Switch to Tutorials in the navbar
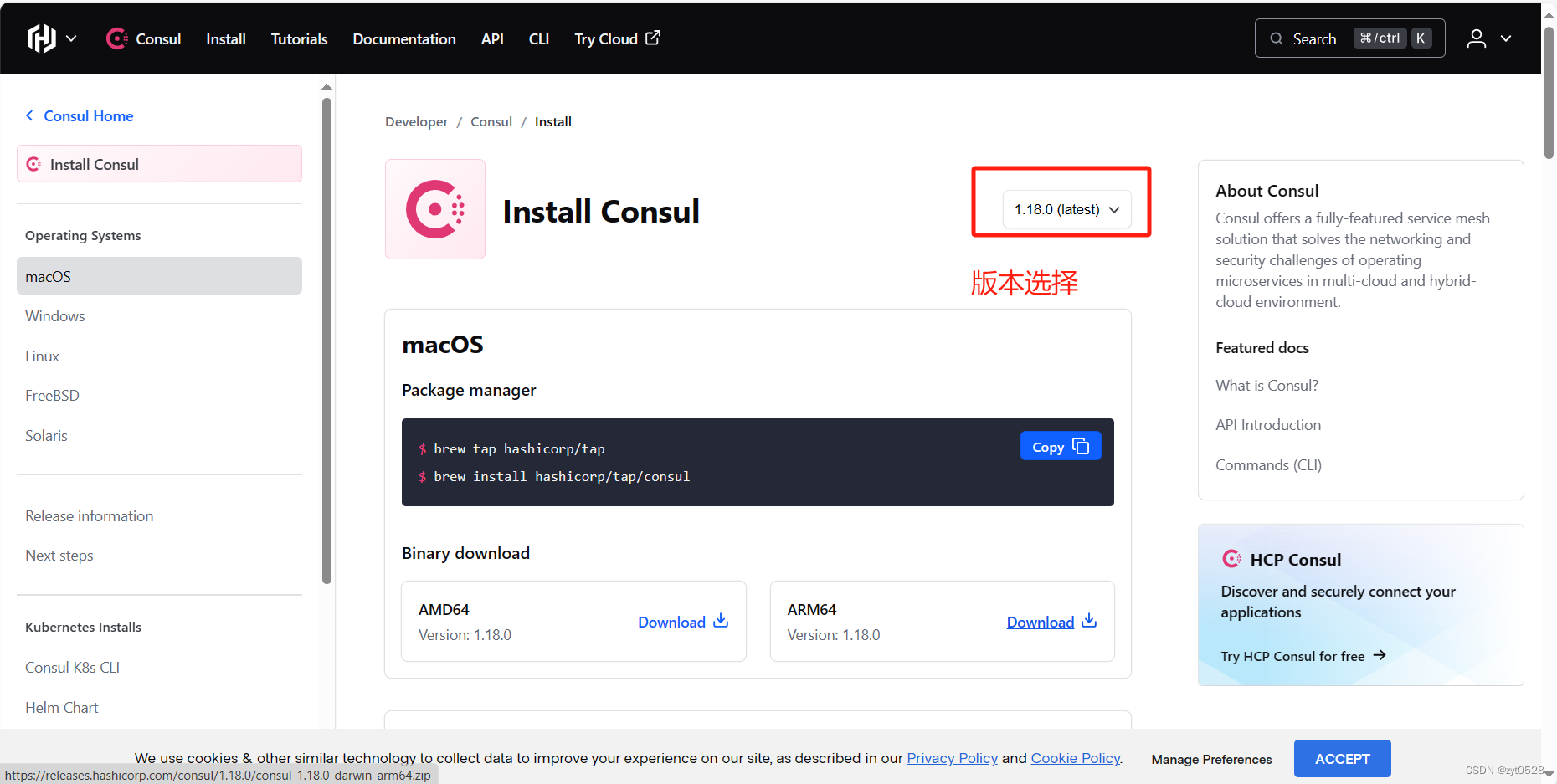1557x784 pixels. point(299,38)
